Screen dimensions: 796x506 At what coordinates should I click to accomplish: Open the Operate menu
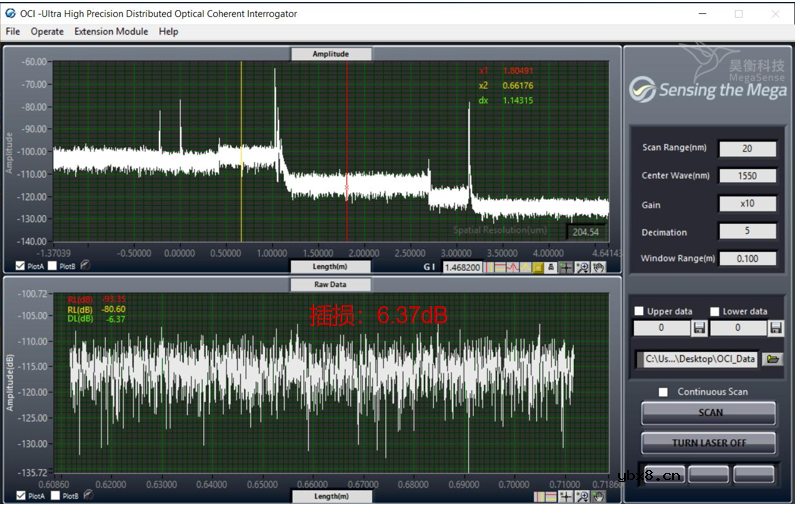coord(47,32)
